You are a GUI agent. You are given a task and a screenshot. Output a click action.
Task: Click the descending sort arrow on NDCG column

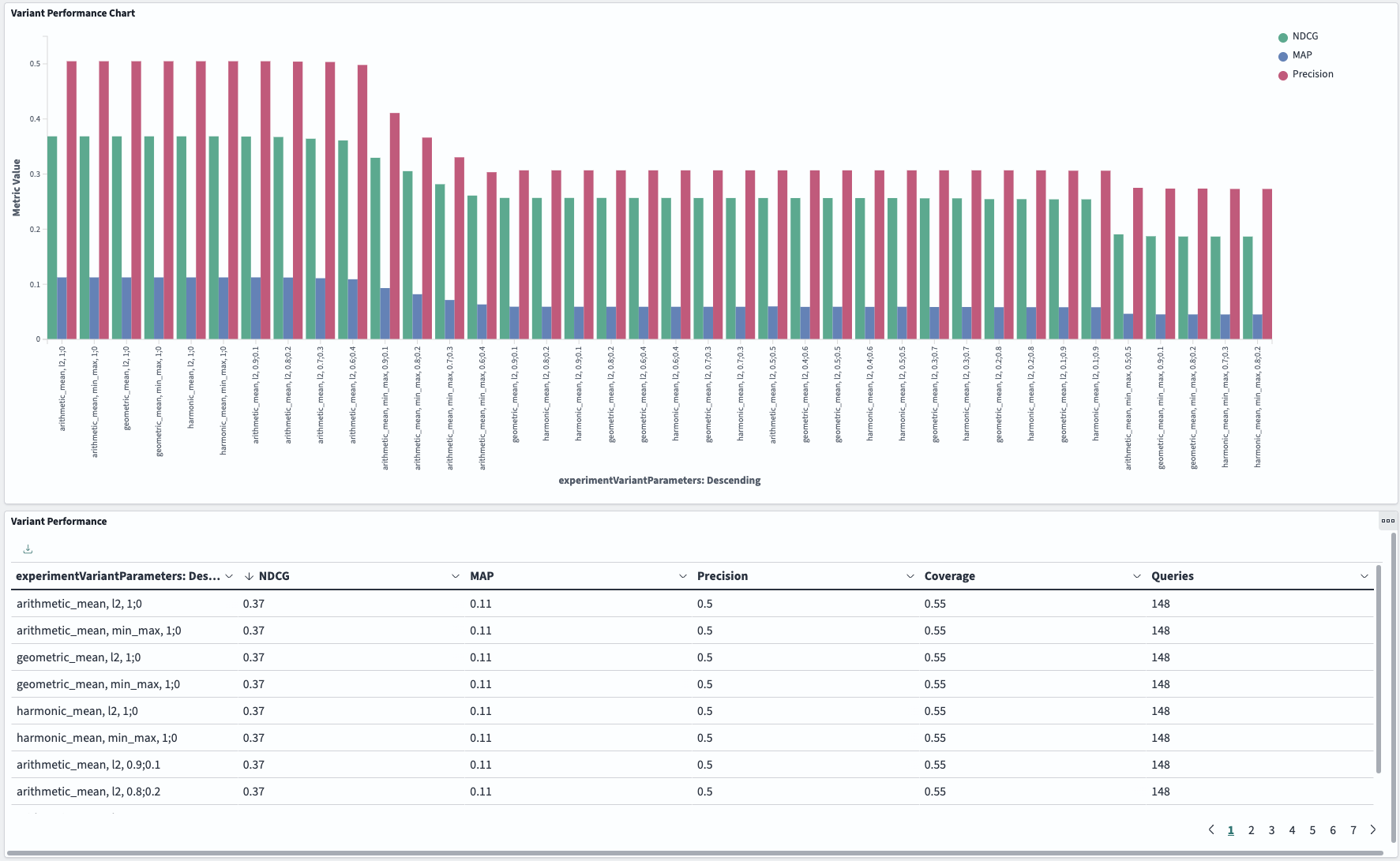tap(250, 576)
